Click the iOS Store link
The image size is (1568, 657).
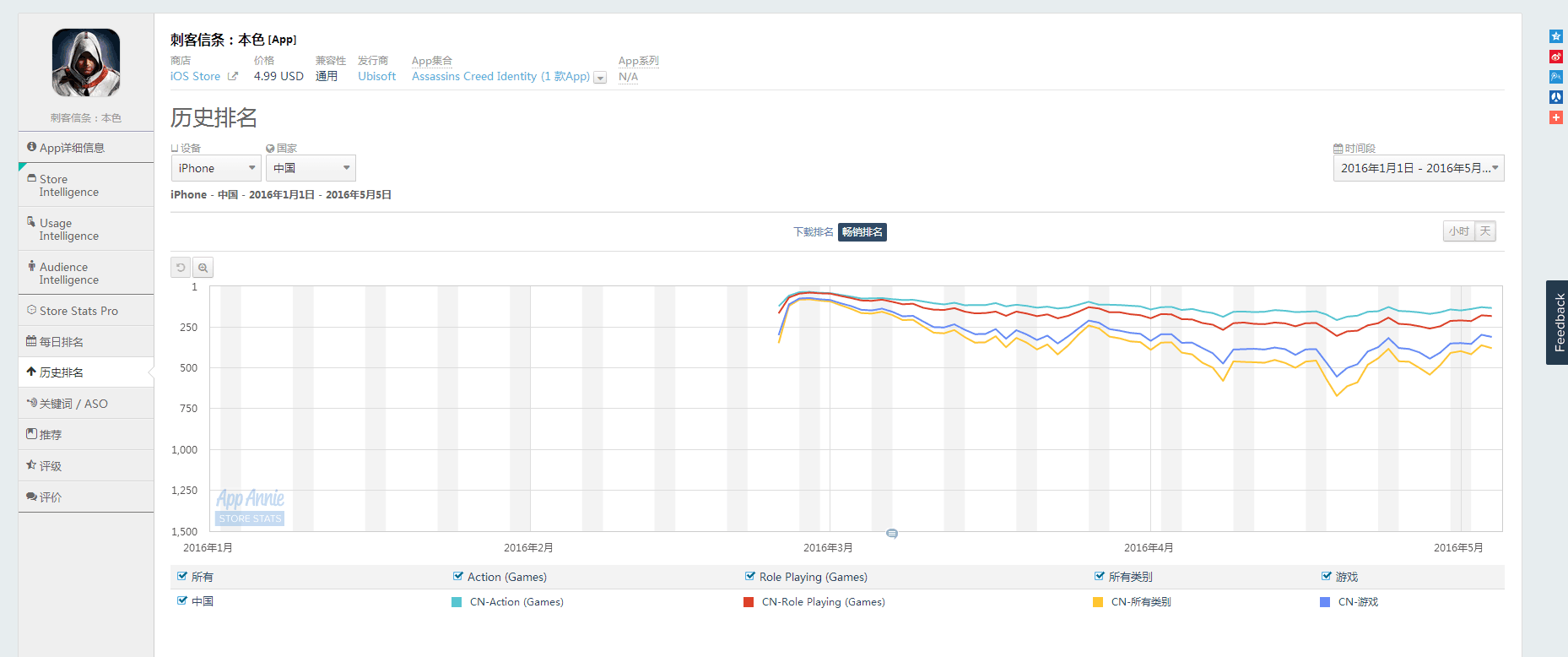[195, 76]
